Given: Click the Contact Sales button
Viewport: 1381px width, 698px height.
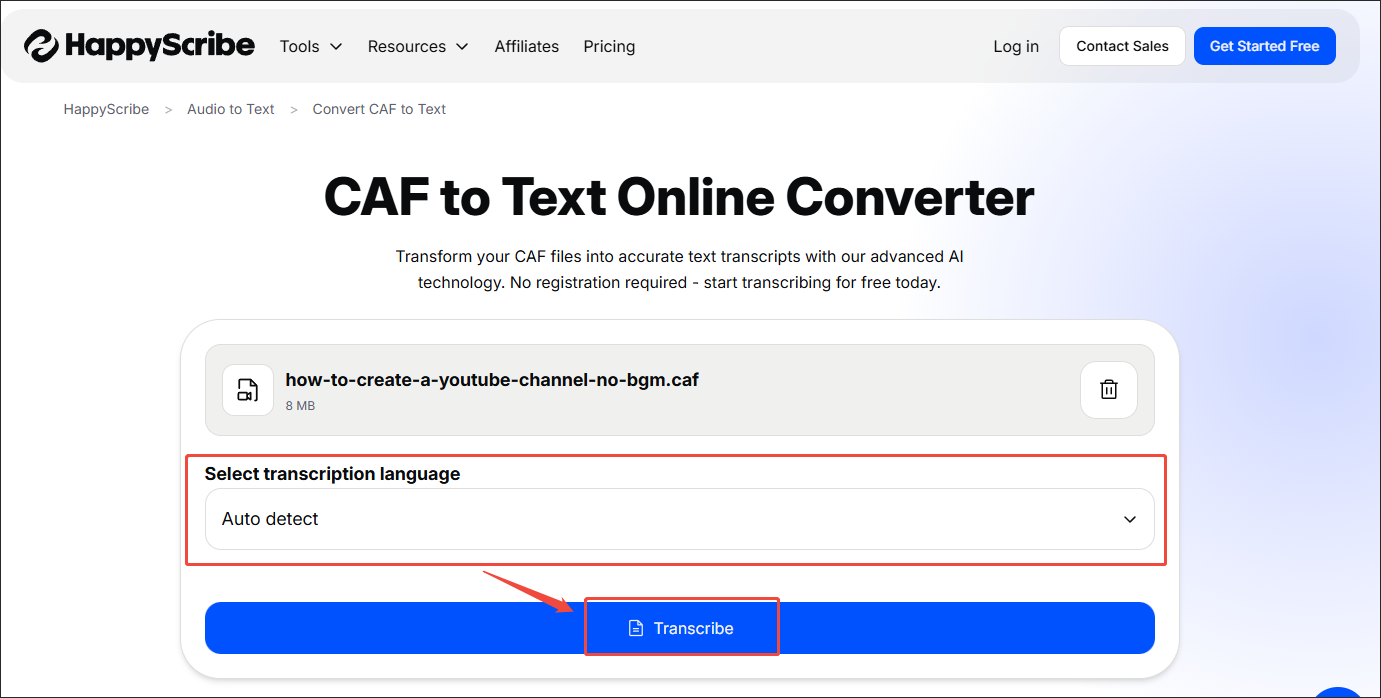Looking at the screenshot, I should (1122, 46).
